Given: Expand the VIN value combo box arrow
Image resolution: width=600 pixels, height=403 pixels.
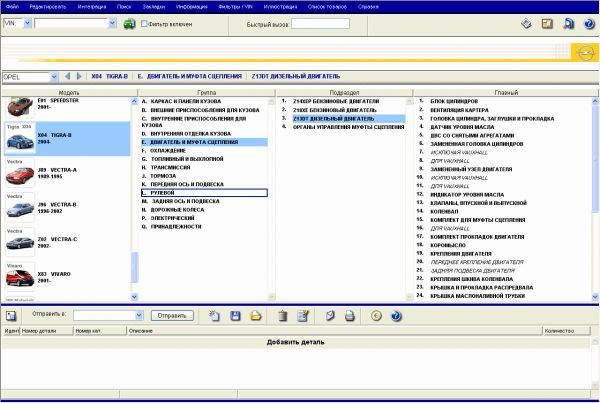Looking at the screenshot, I should pyautogui.click(x=112, y=23).
